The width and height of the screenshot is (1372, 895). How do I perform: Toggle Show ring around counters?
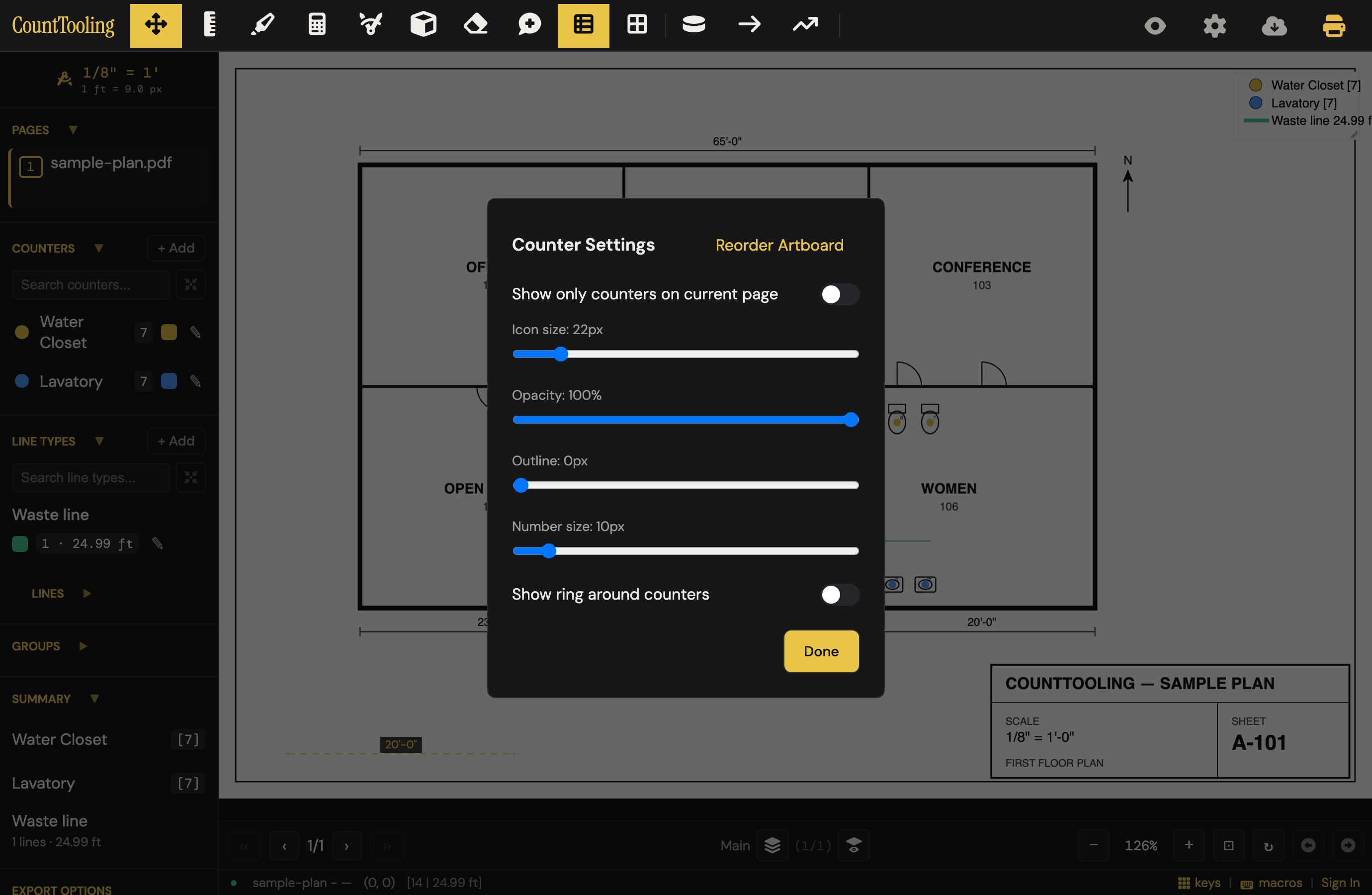840,595
